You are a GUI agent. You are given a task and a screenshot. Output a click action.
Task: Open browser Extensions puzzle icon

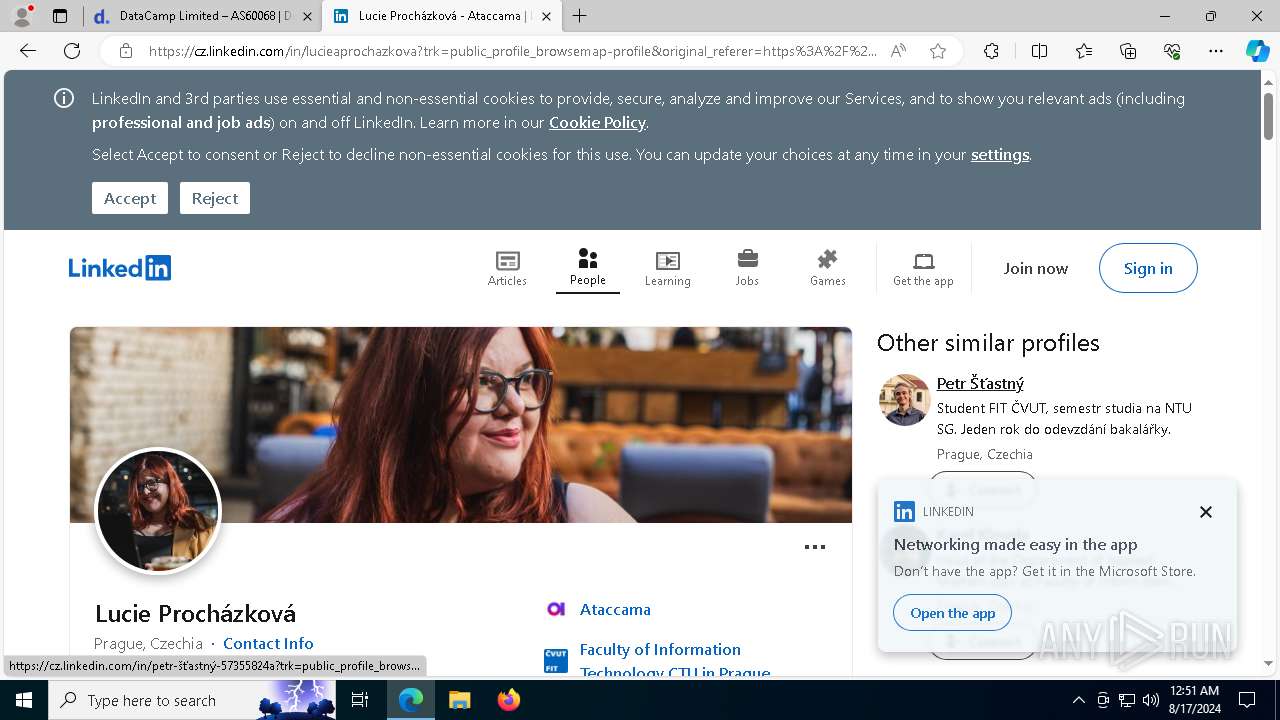[x=991, y=51]
